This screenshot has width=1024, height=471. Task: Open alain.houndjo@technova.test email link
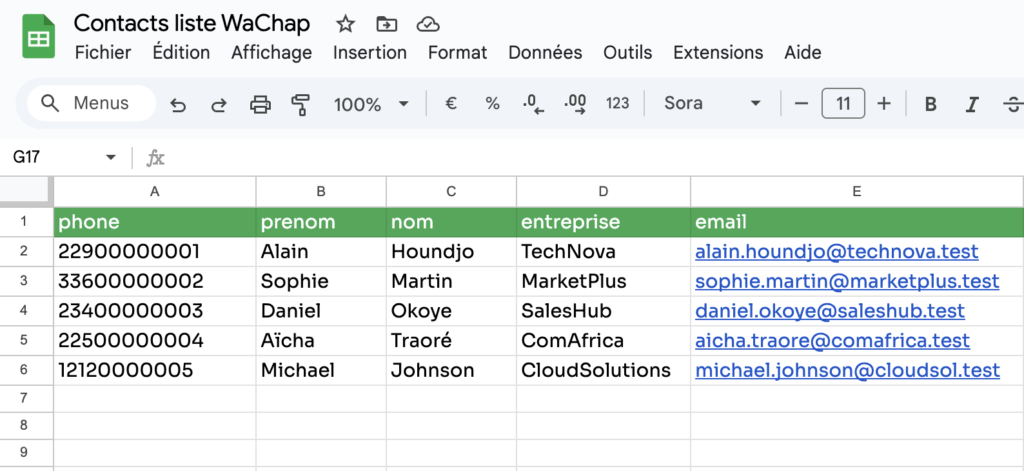836,252
